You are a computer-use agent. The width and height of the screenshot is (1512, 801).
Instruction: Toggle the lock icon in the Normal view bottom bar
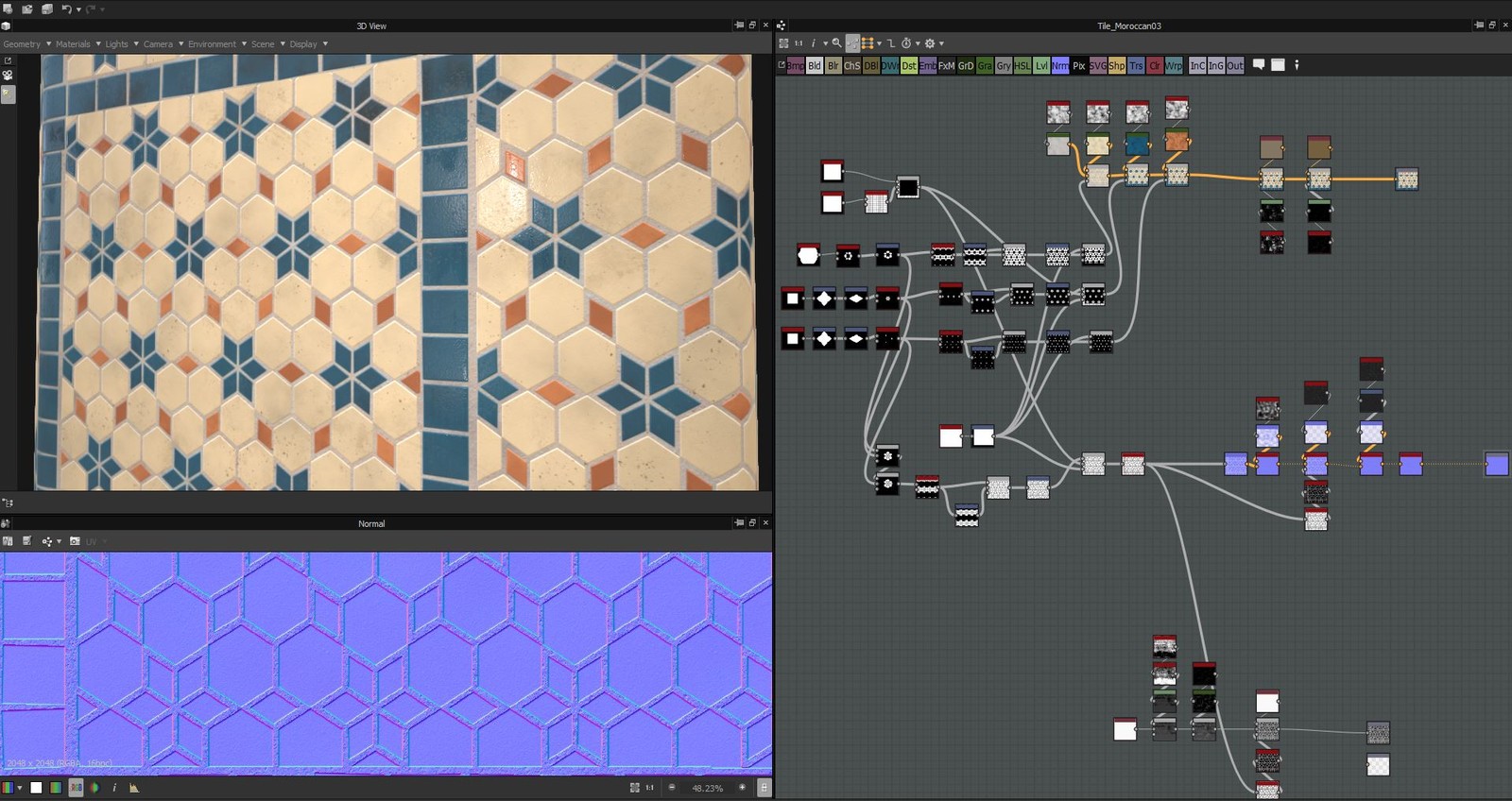764,788
